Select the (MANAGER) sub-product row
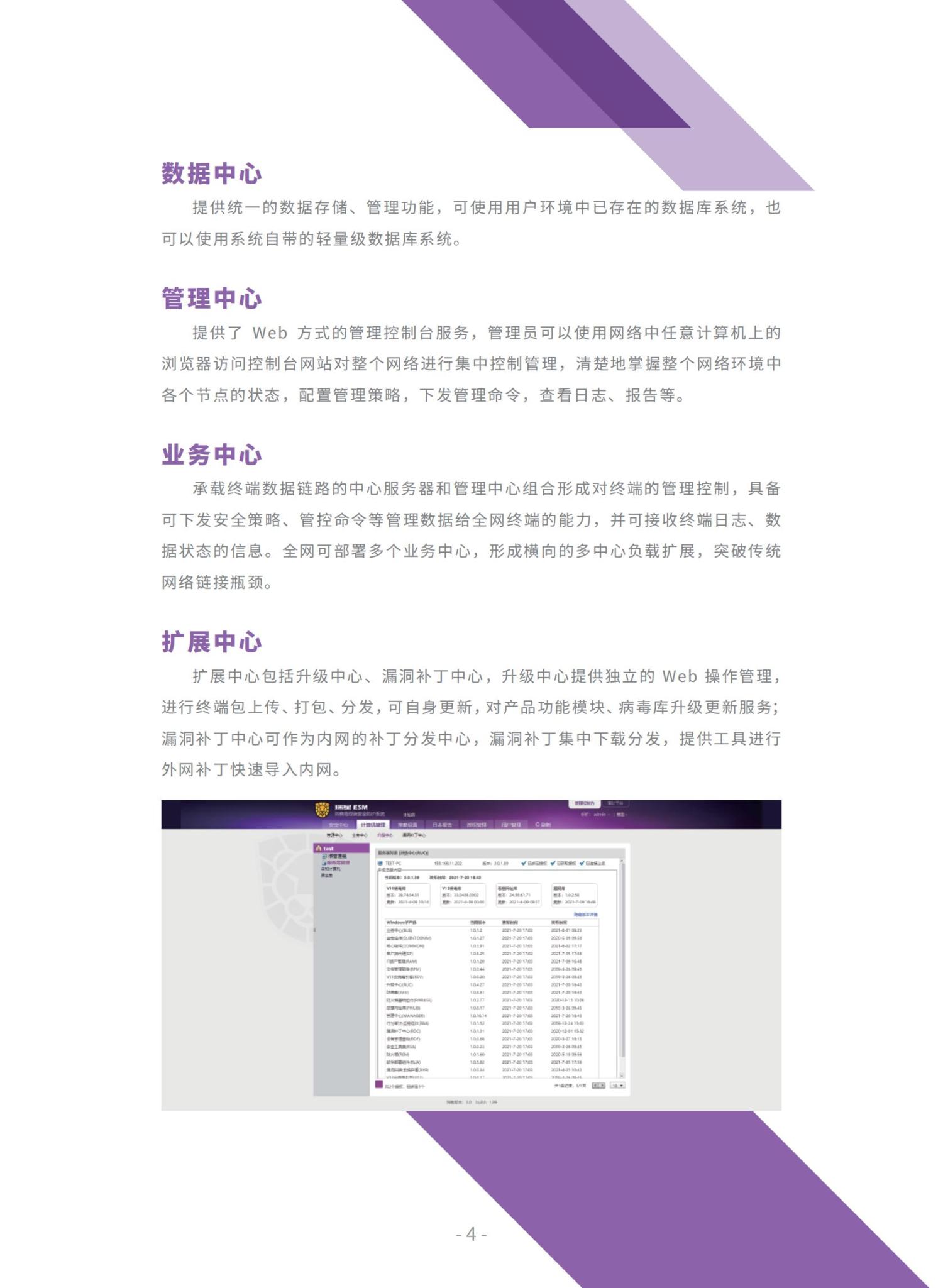The height and width of the screenshot is (1288, 943). 492,1016
